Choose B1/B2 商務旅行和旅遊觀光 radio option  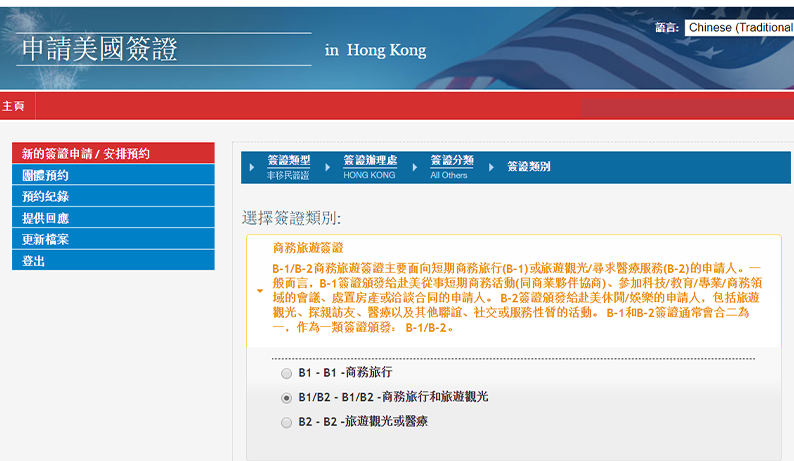click(x=287, y=398)
